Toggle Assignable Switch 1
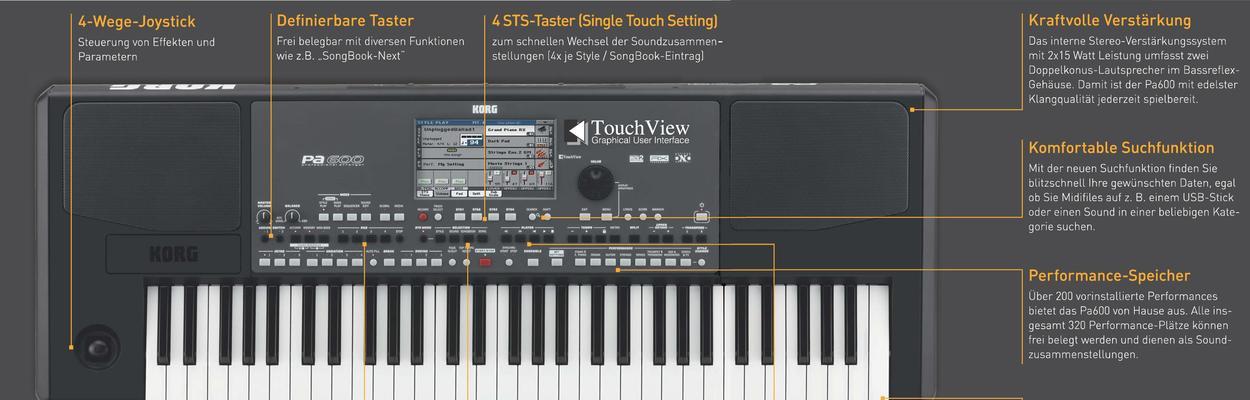Screen dimensions: 1250x400 (265, 238)
